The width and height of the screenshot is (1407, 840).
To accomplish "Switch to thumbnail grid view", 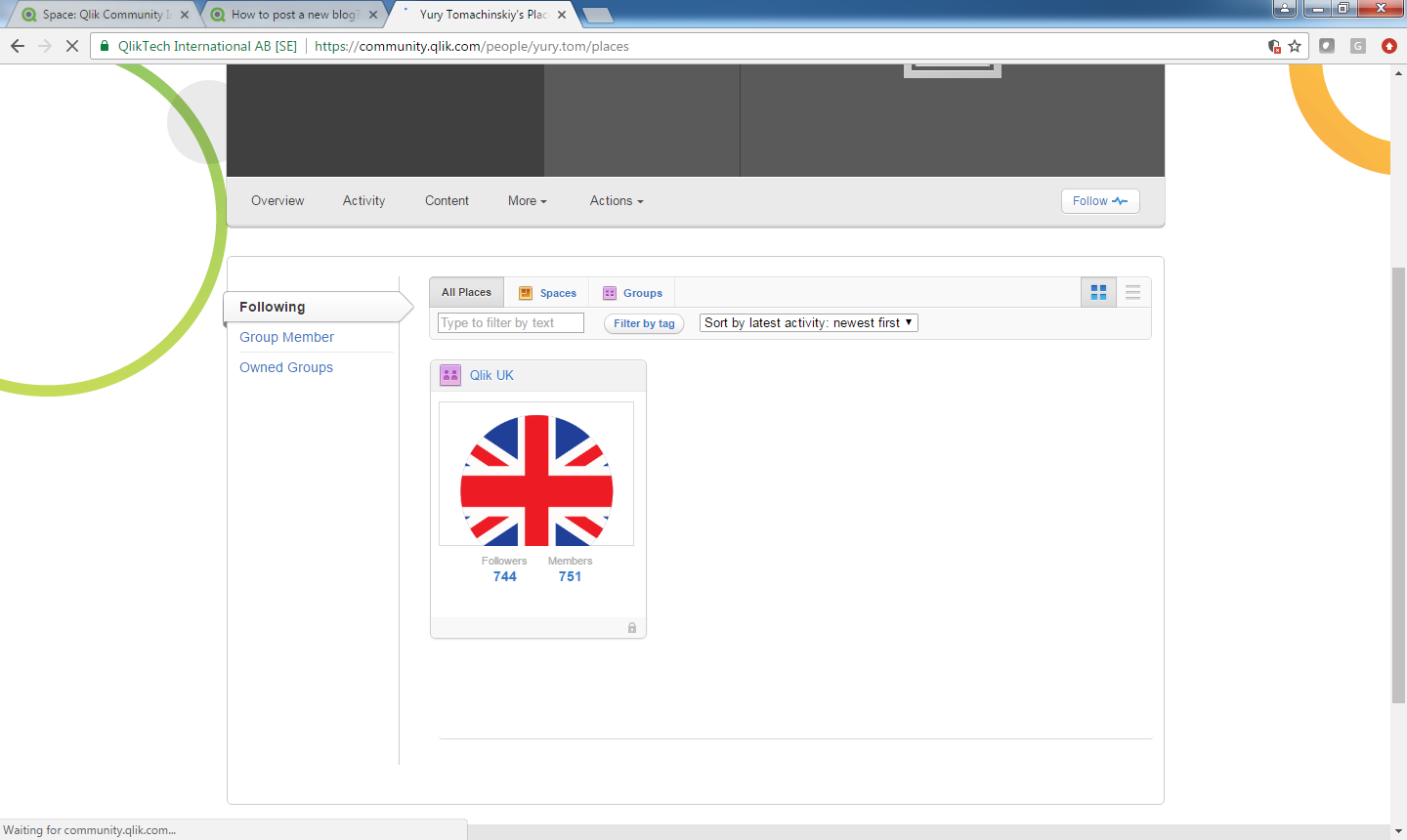I will pyautogui.click(x=1098, y=292).
